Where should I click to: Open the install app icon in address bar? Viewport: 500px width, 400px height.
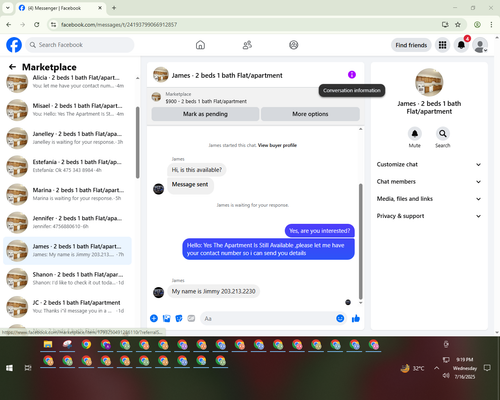tap(445, 25)
